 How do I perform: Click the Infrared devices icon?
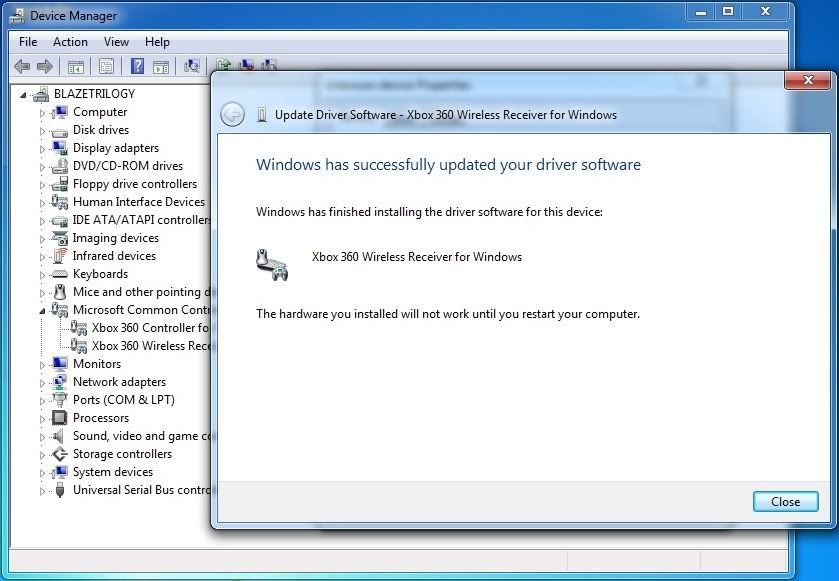pos(59,256)
